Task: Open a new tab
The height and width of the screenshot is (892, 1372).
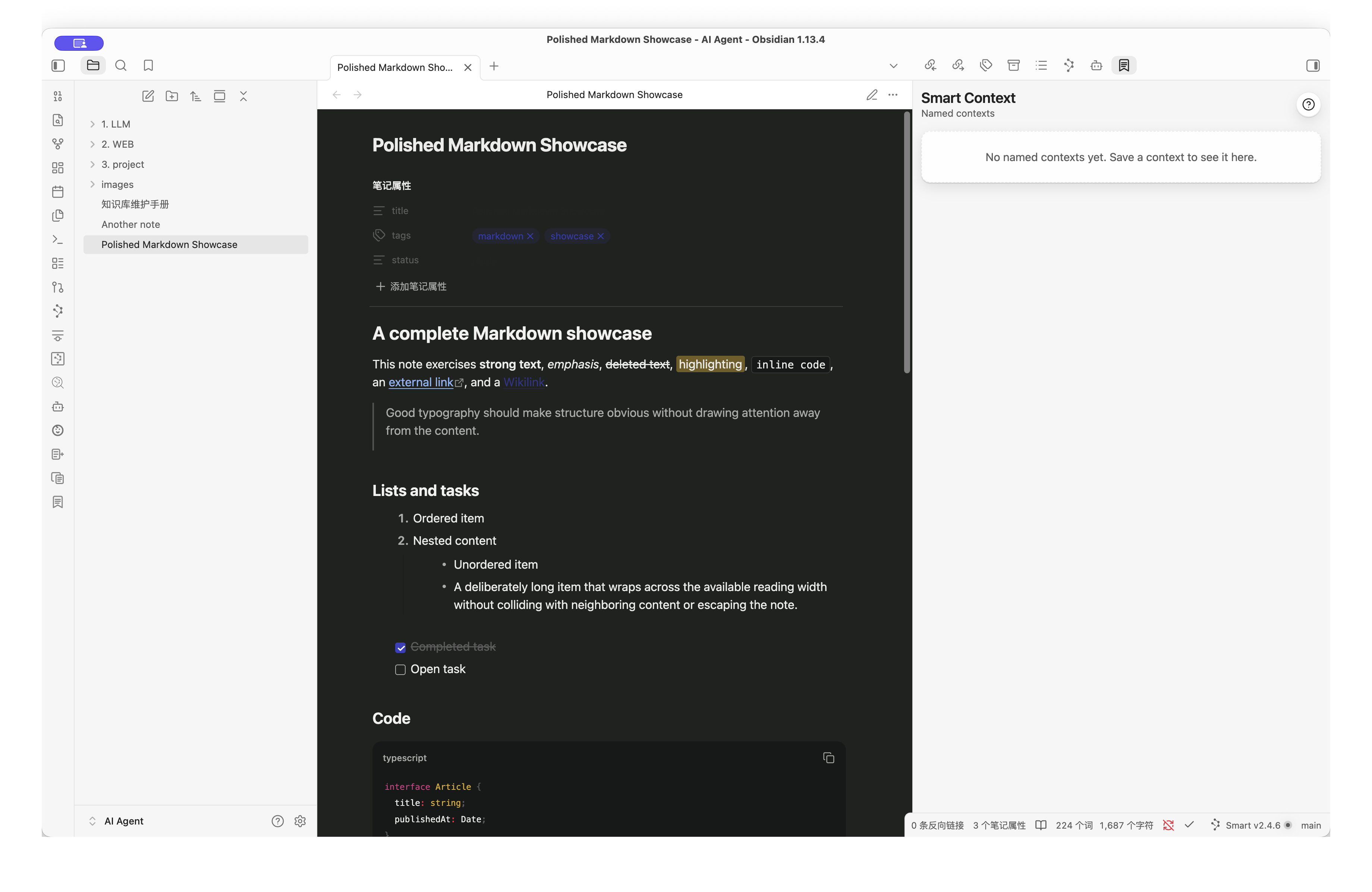Action: [x=494, y=66]
